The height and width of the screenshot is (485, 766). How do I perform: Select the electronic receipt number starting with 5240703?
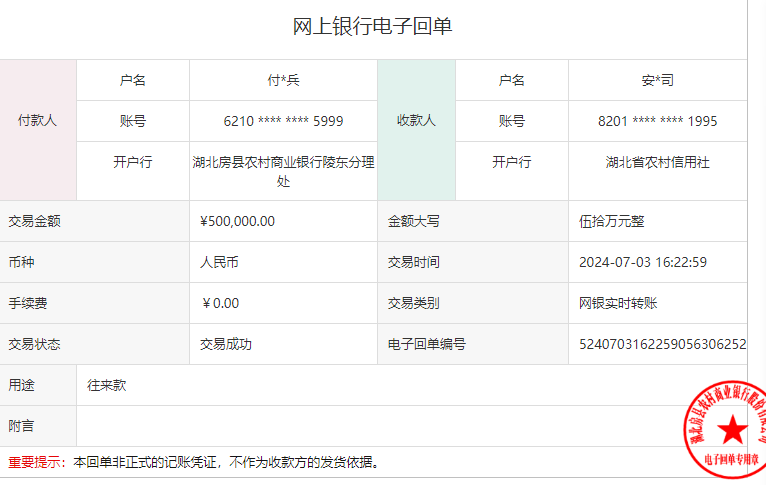pos(662,344)
